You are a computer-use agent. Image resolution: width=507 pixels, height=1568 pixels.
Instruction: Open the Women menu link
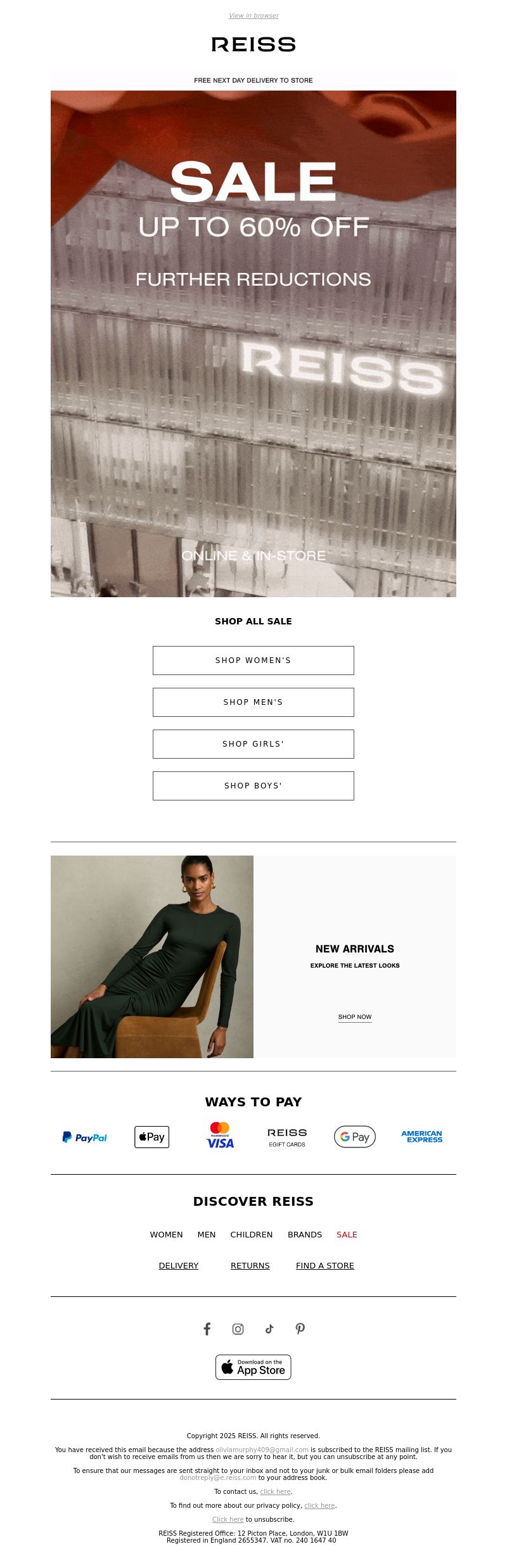point(166,1234)
